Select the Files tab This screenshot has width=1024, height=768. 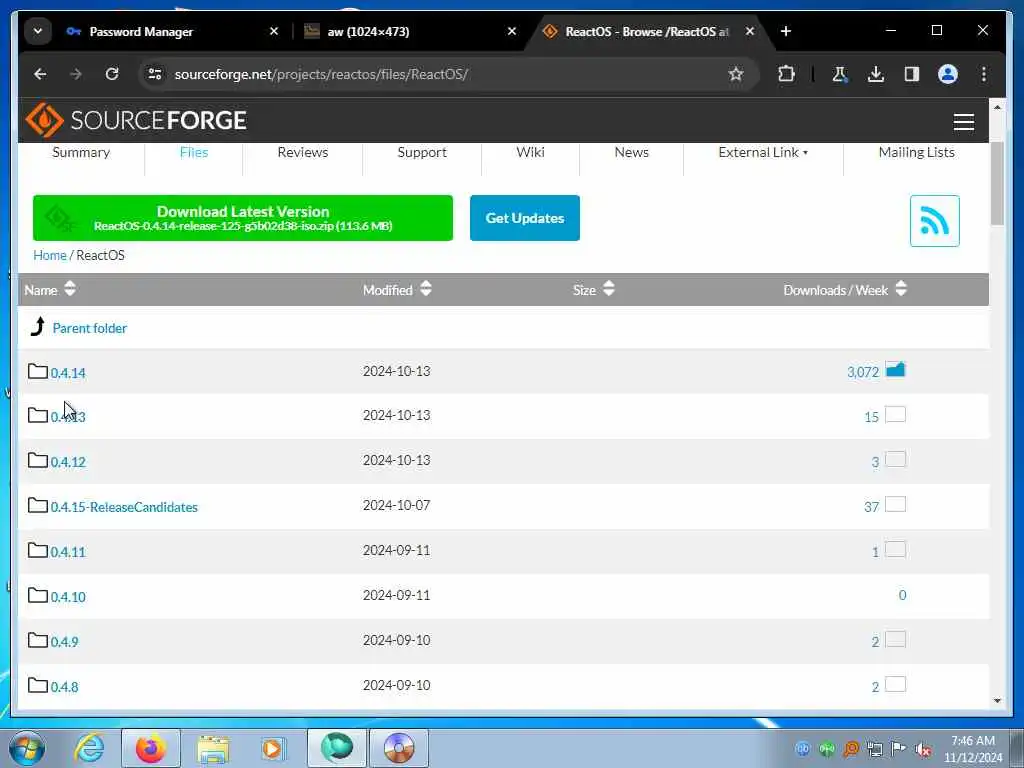click(x=194, y=152)
